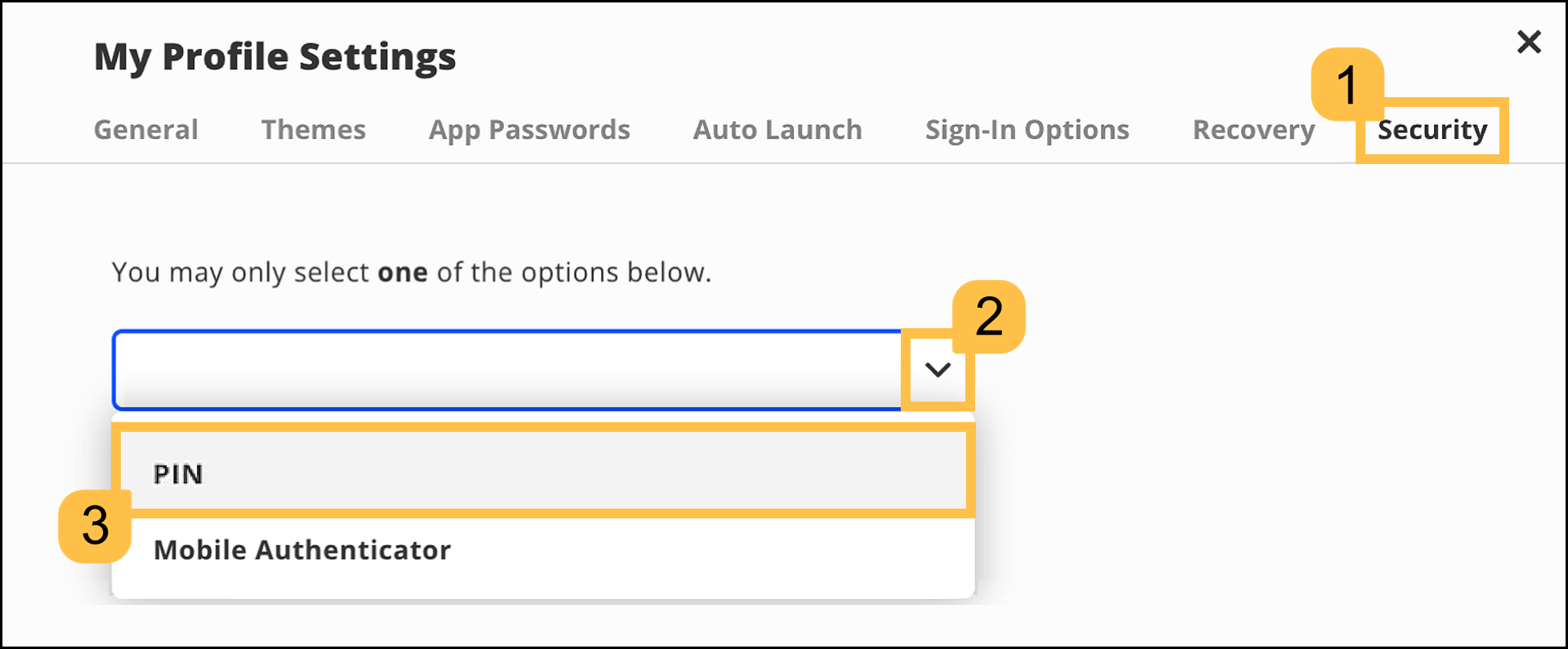Screen dimensions: 1568x649
Task: Open the App Passwords tab
Action: click(529, 129)
